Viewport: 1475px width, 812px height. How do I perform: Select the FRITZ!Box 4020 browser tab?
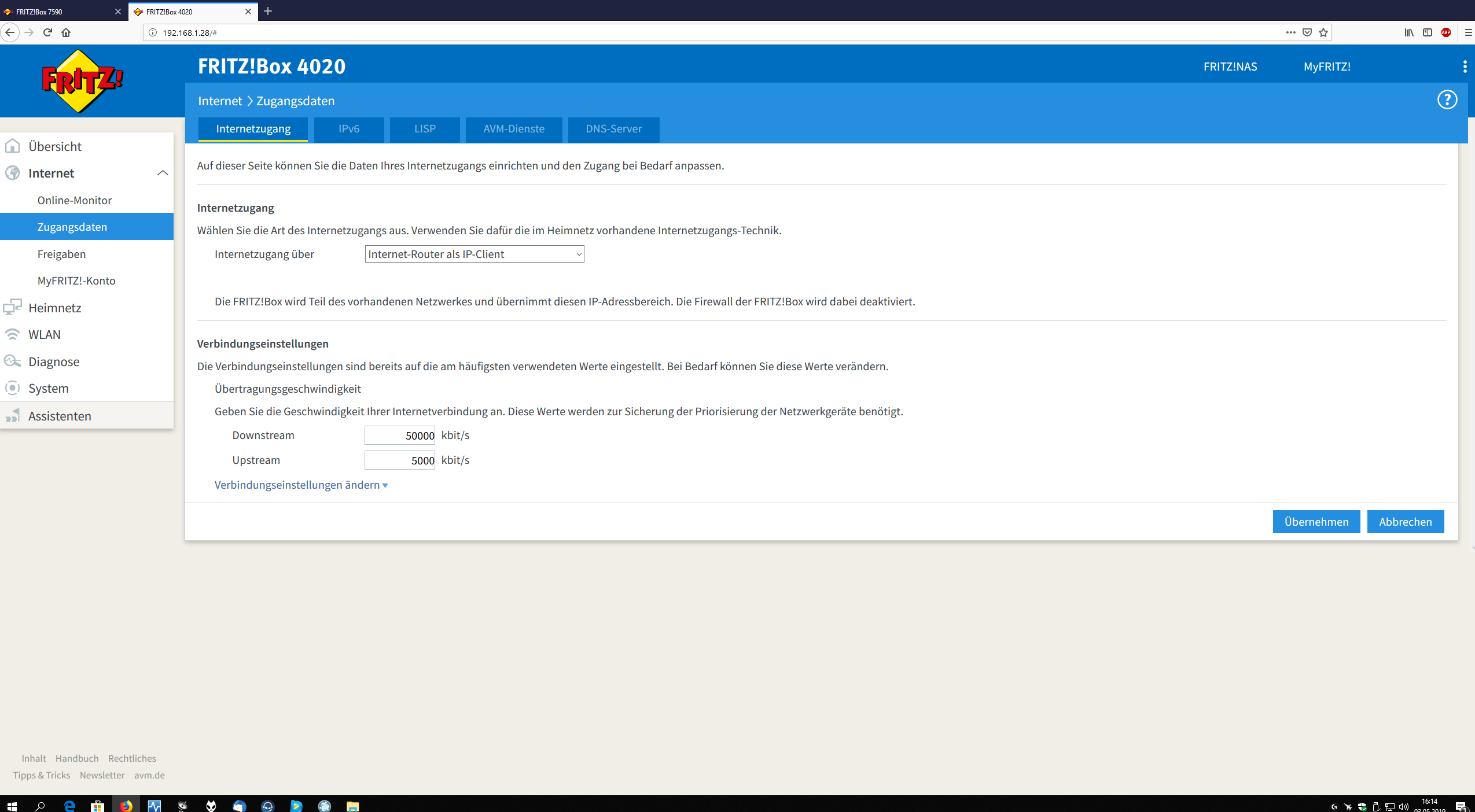(193, 11)
